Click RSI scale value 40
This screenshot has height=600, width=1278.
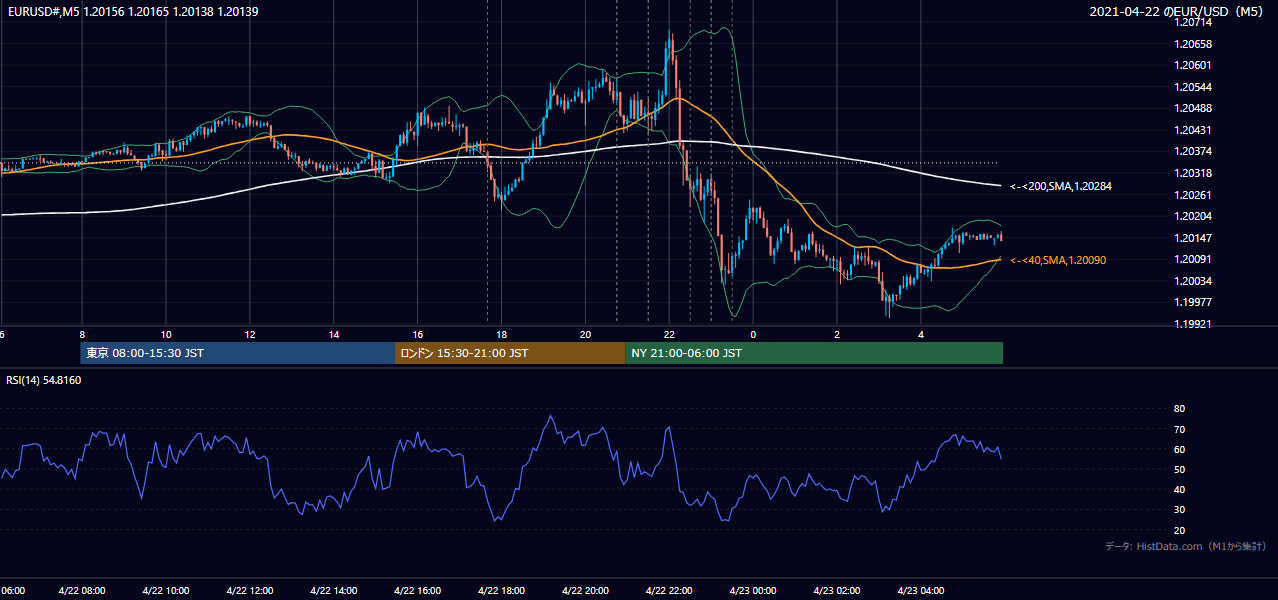point(1179,489)
